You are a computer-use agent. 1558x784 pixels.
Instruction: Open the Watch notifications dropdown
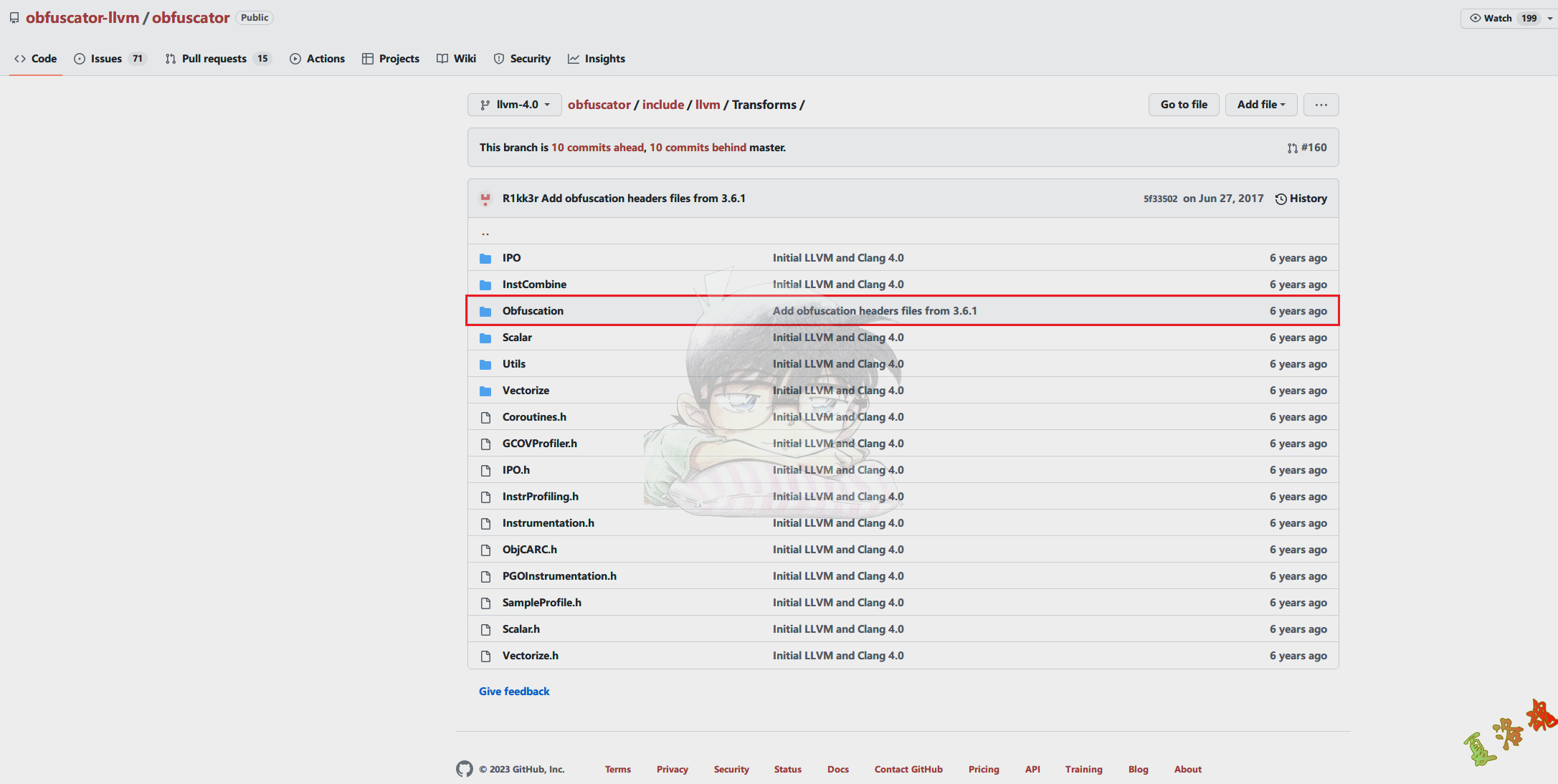click(1508, 18)
